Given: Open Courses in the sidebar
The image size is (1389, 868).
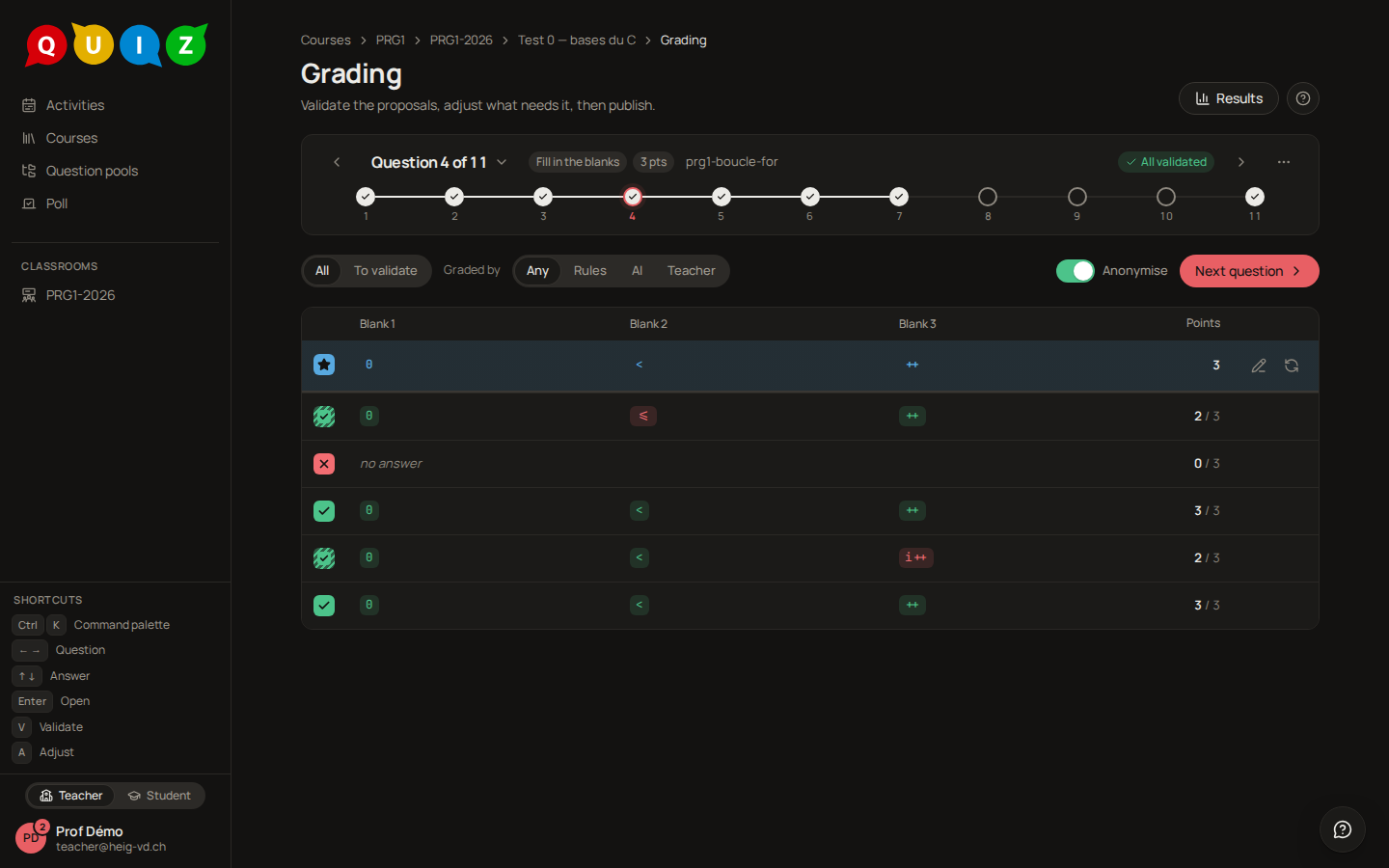Looking at the screenshot, I should pyautogui.click(x=116, y=138).
